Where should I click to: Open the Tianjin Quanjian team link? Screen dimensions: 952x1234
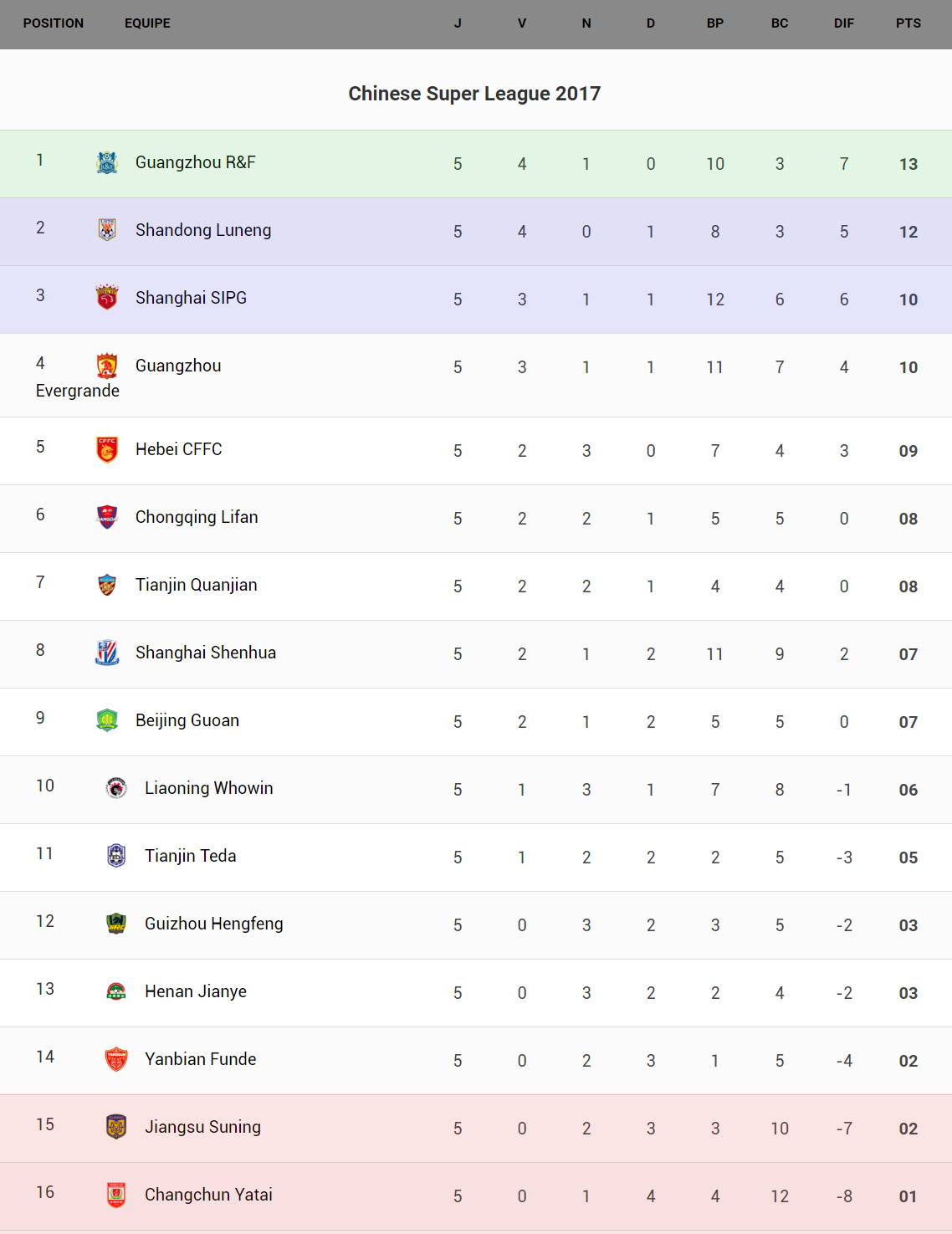click(196, 585)
